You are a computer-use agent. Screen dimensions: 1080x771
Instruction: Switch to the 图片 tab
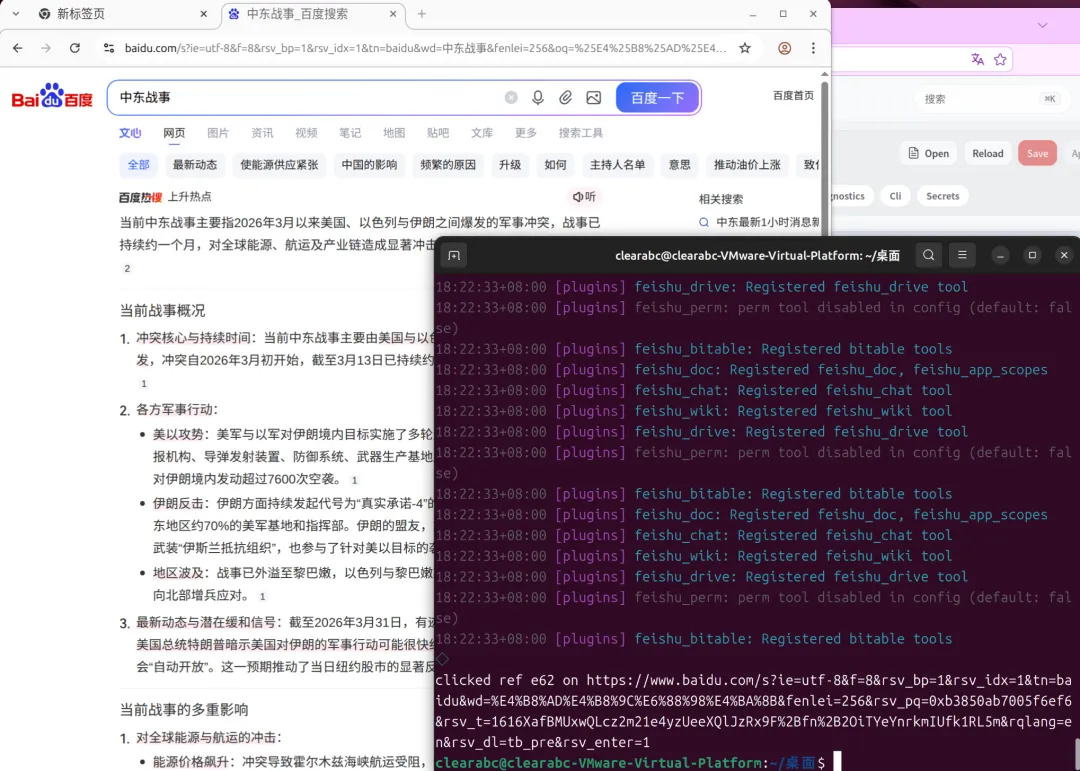tap(218, 133)
